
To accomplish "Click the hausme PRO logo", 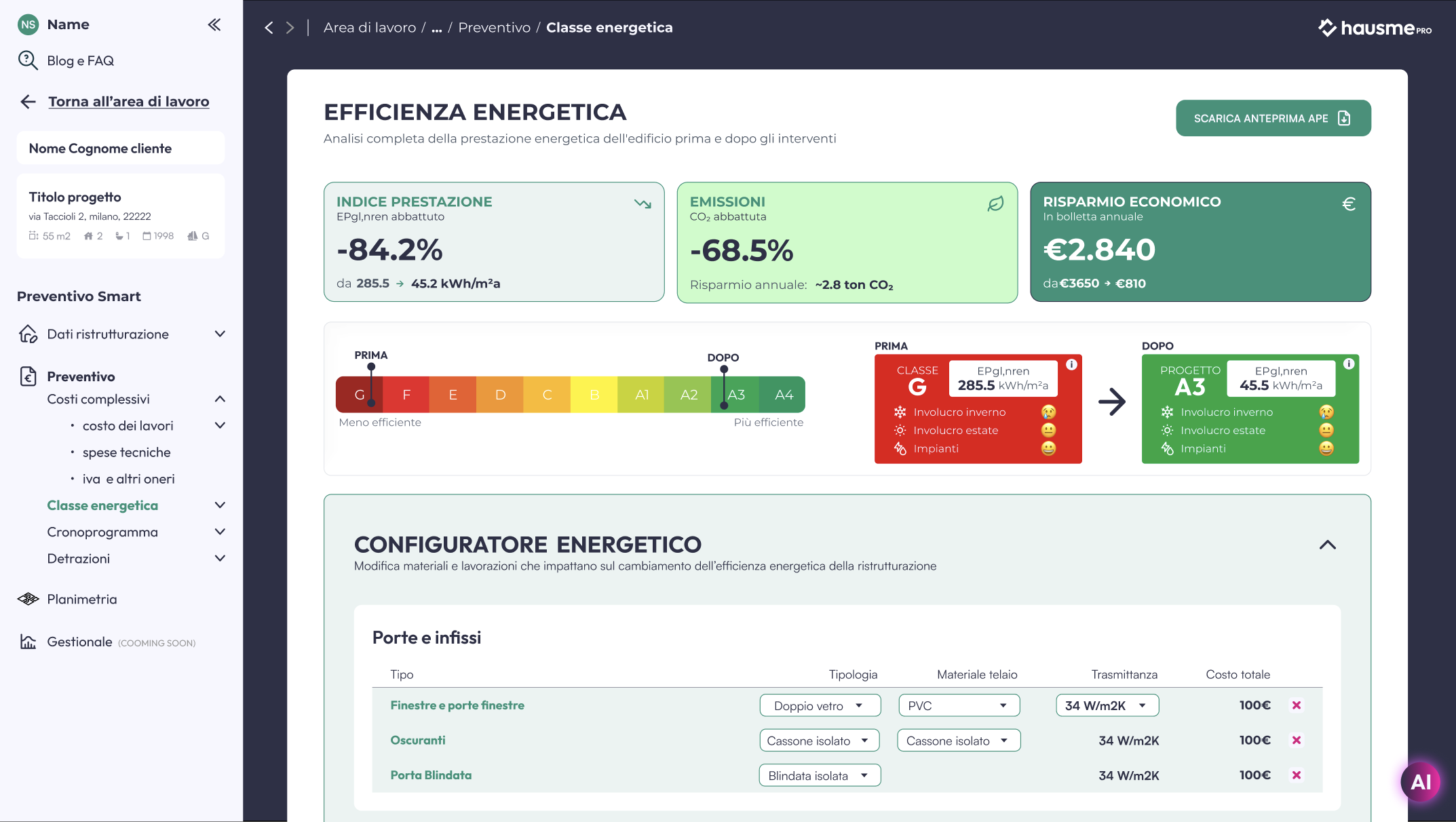I will 1375,28.
